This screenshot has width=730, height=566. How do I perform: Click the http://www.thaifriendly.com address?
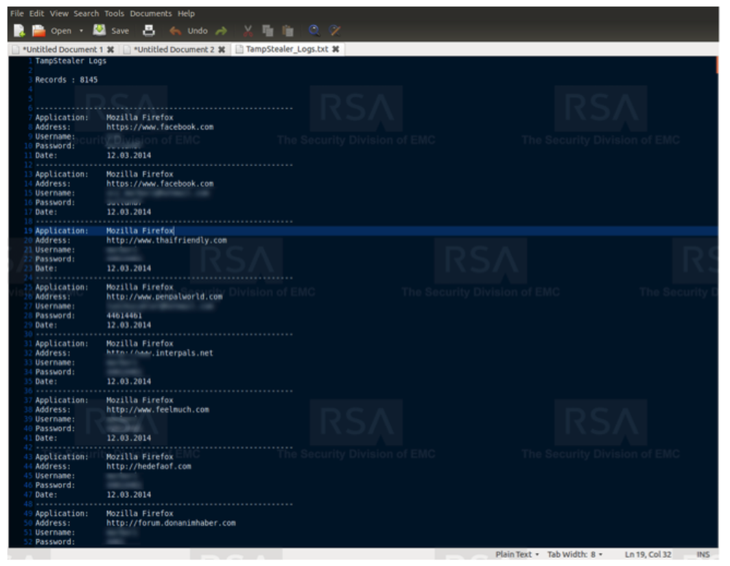point(167,240)
